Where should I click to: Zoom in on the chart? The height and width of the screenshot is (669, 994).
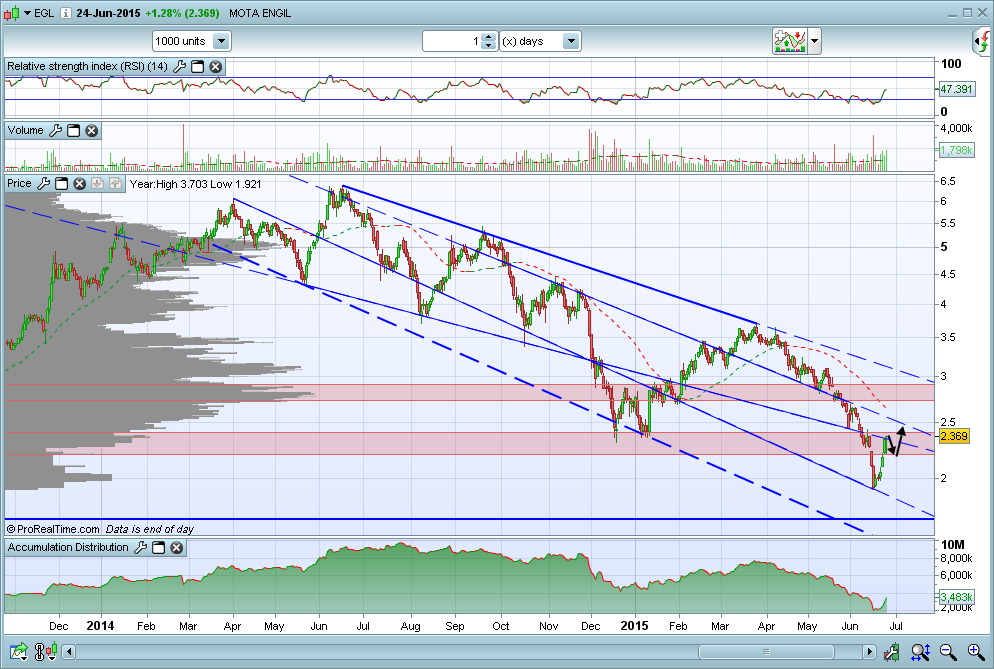[x=976, y=651]
